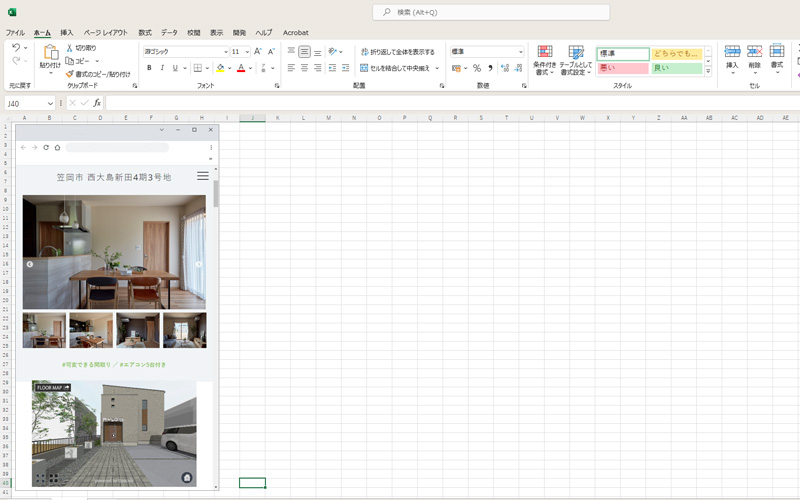Image resolution: width=800 pixels, height=500 pixels.
Task: Open the font color dropdown arrow
Action: (x=251, y=68)
